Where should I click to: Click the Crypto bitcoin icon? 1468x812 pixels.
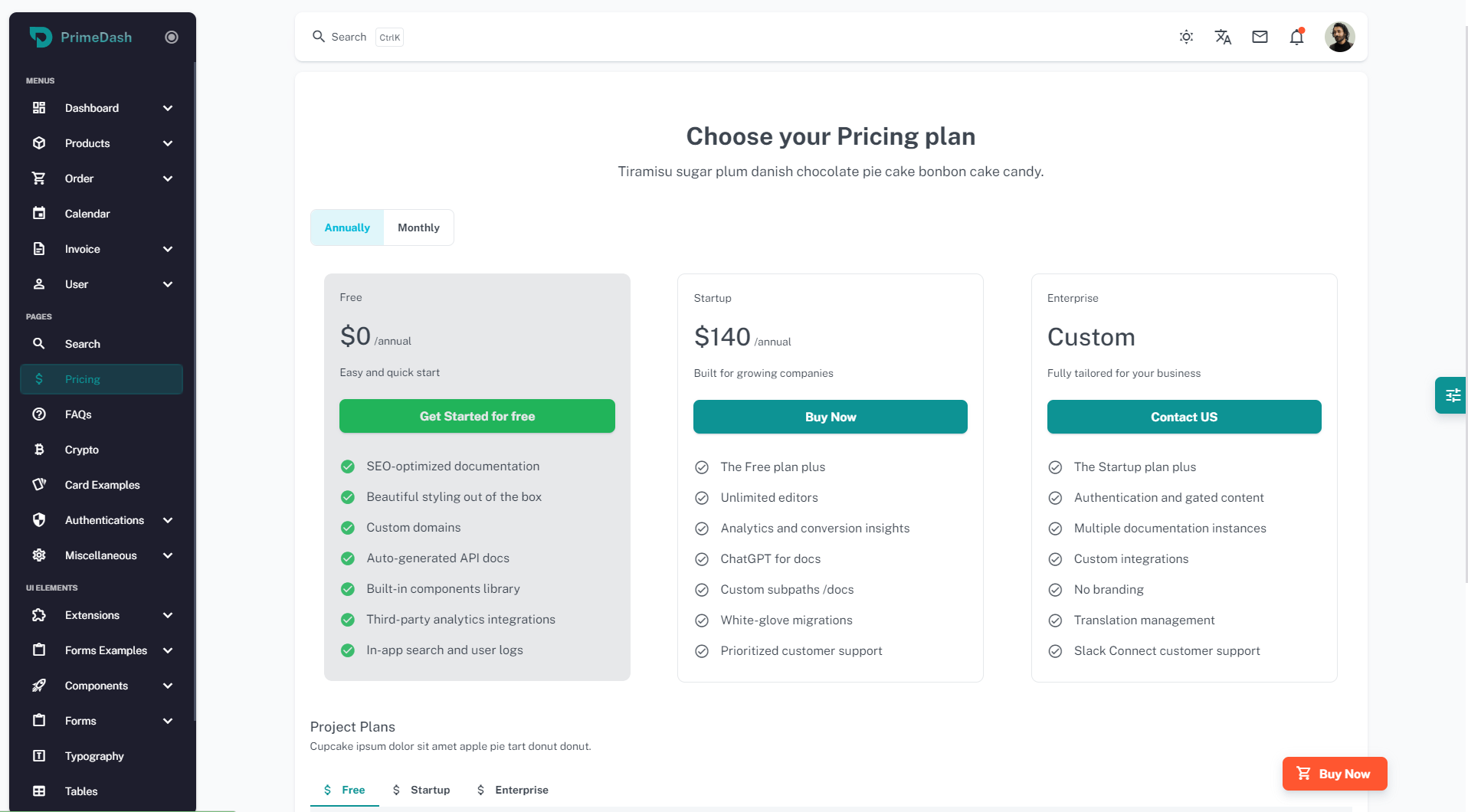(x=39, y=450)
